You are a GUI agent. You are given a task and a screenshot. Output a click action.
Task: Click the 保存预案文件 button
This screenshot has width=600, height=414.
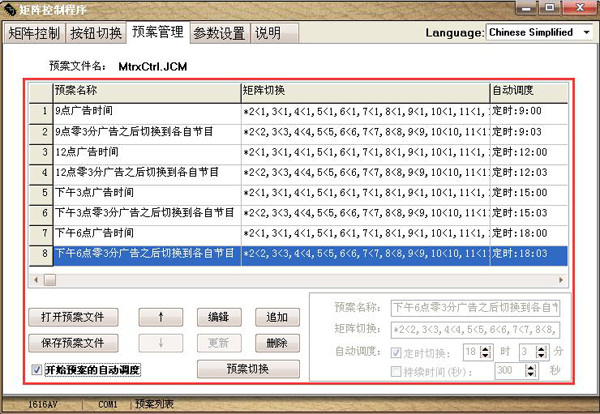click(x=73, y=343)
